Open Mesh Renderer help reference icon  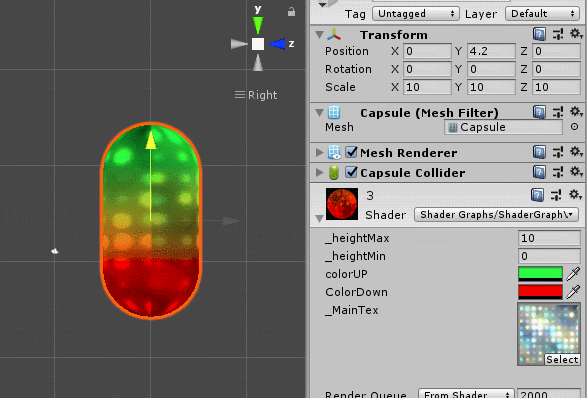pyautogui.click(x=539, y=152)
